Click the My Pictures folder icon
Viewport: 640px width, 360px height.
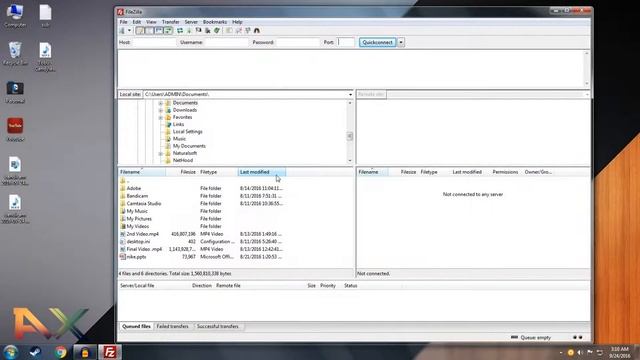point(122,219)
